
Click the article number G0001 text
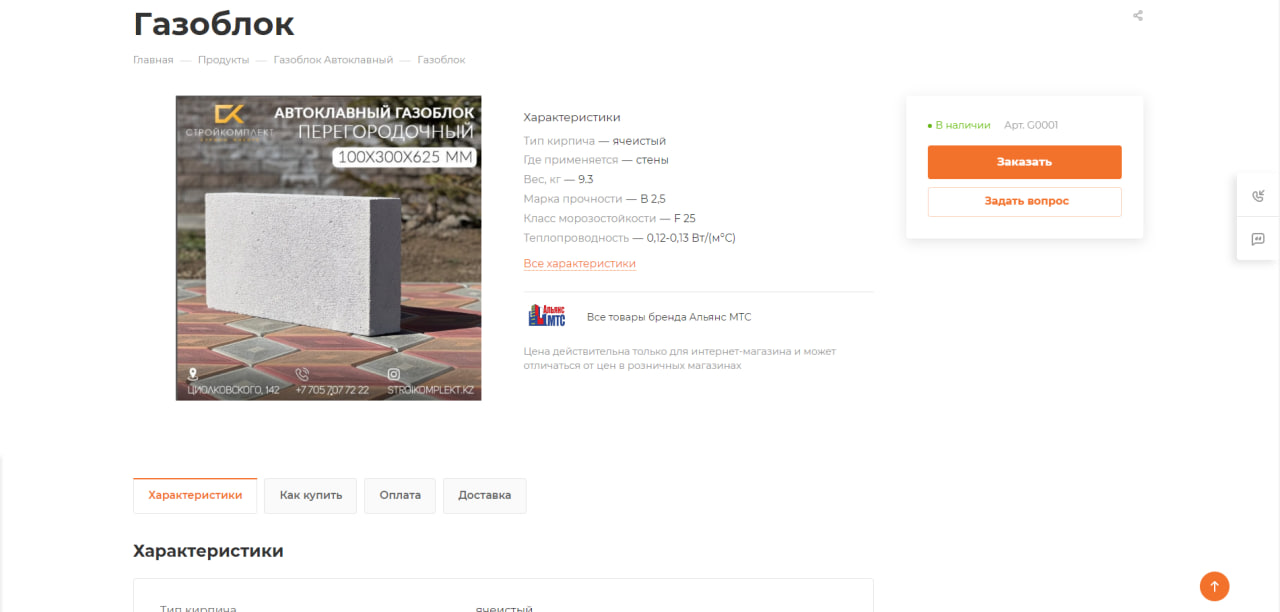pyautogui.click(x=1031, y=125)
